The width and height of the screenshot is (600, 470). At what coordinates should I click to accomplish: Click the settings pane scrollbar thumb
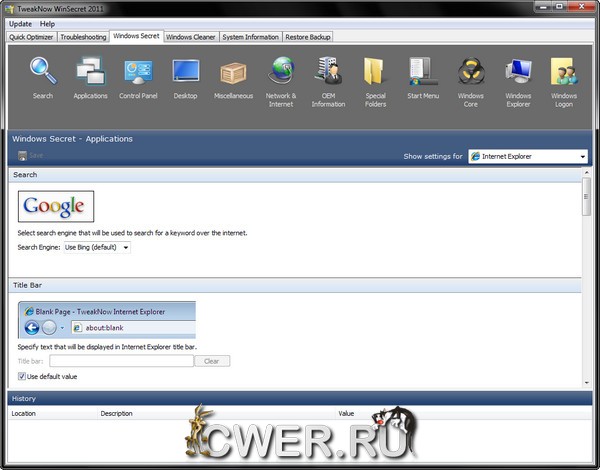point(586,197)
